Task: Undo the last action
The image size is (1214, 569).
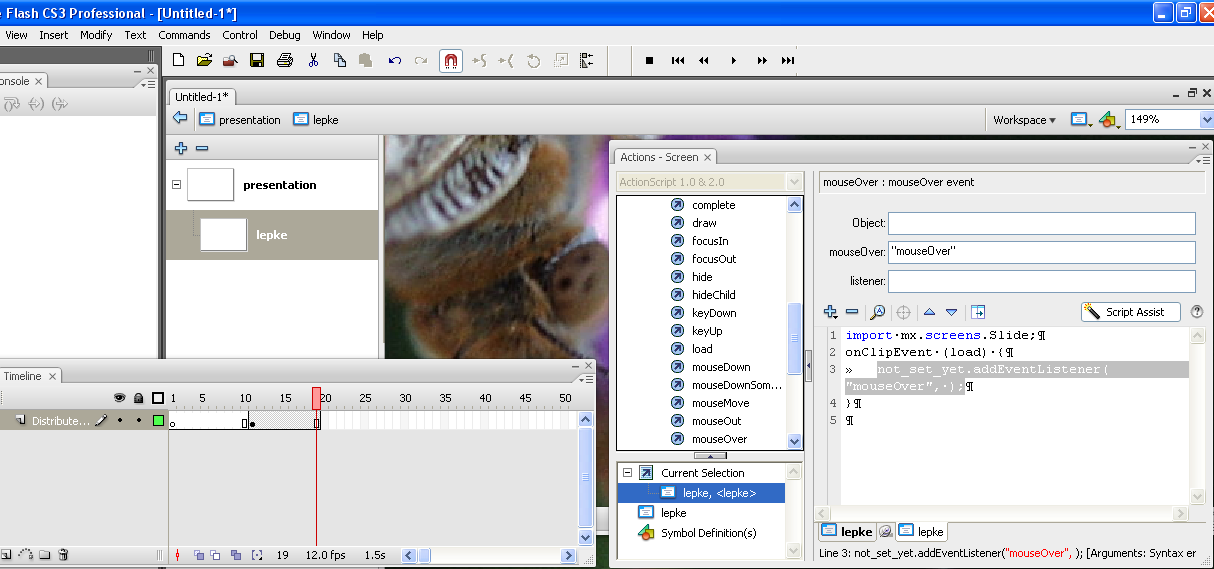Action: (x=395, y=60)
